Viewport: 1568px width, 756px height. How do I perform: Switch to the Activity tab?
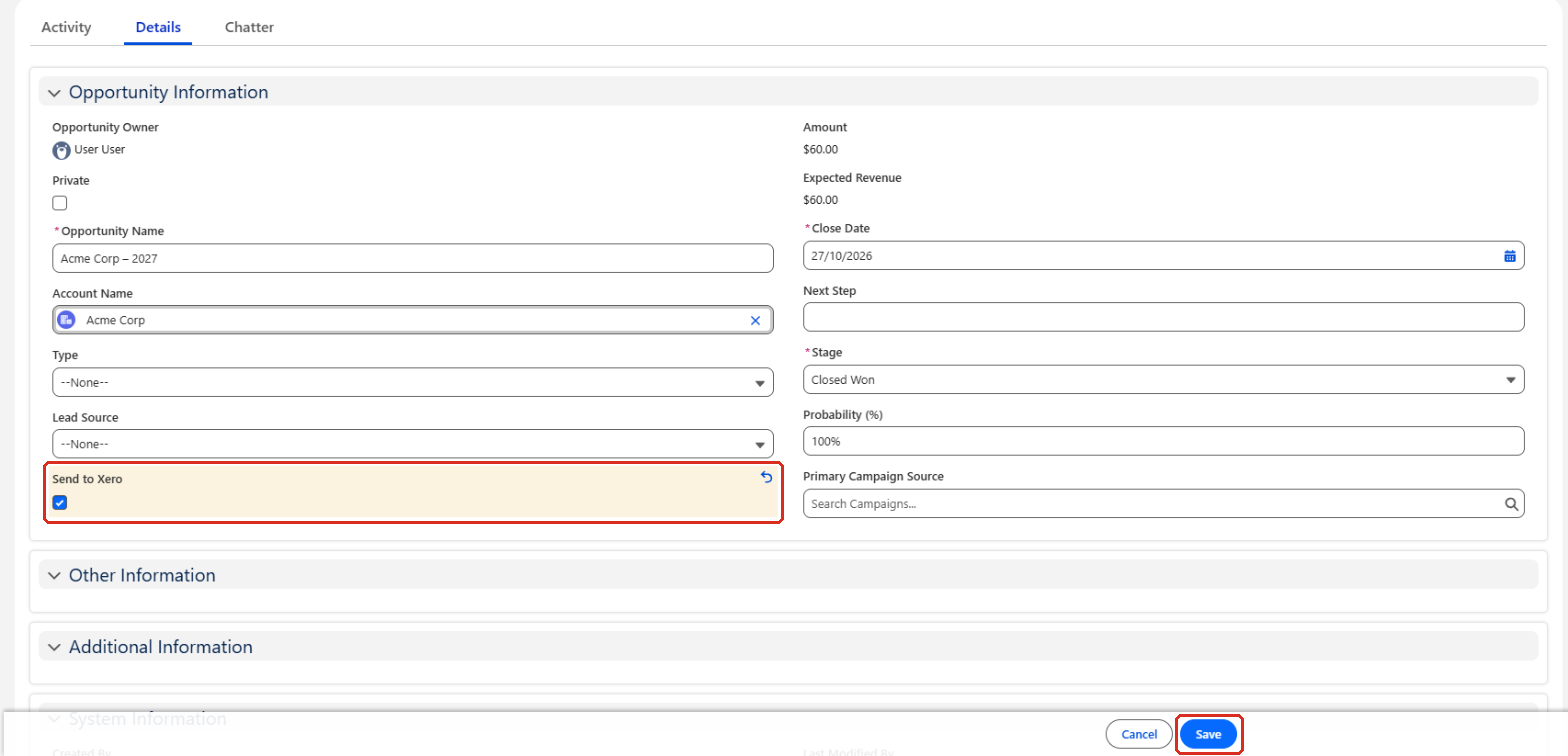point(66,27)
